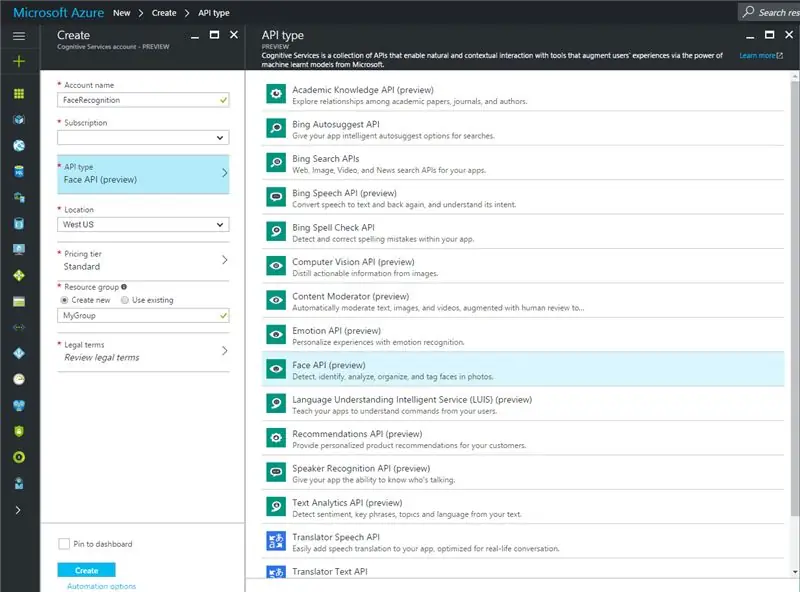The width and height of the screenshot is (800, 592).
Task: Click the Bing Search APIs icon
Action: tap(276, 163)
